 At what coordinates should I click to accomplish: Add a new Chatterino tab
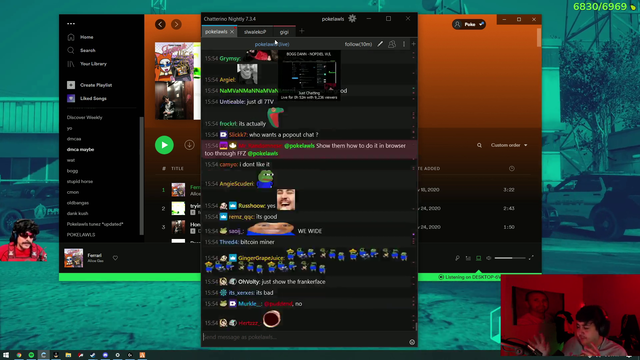[302, 31]
